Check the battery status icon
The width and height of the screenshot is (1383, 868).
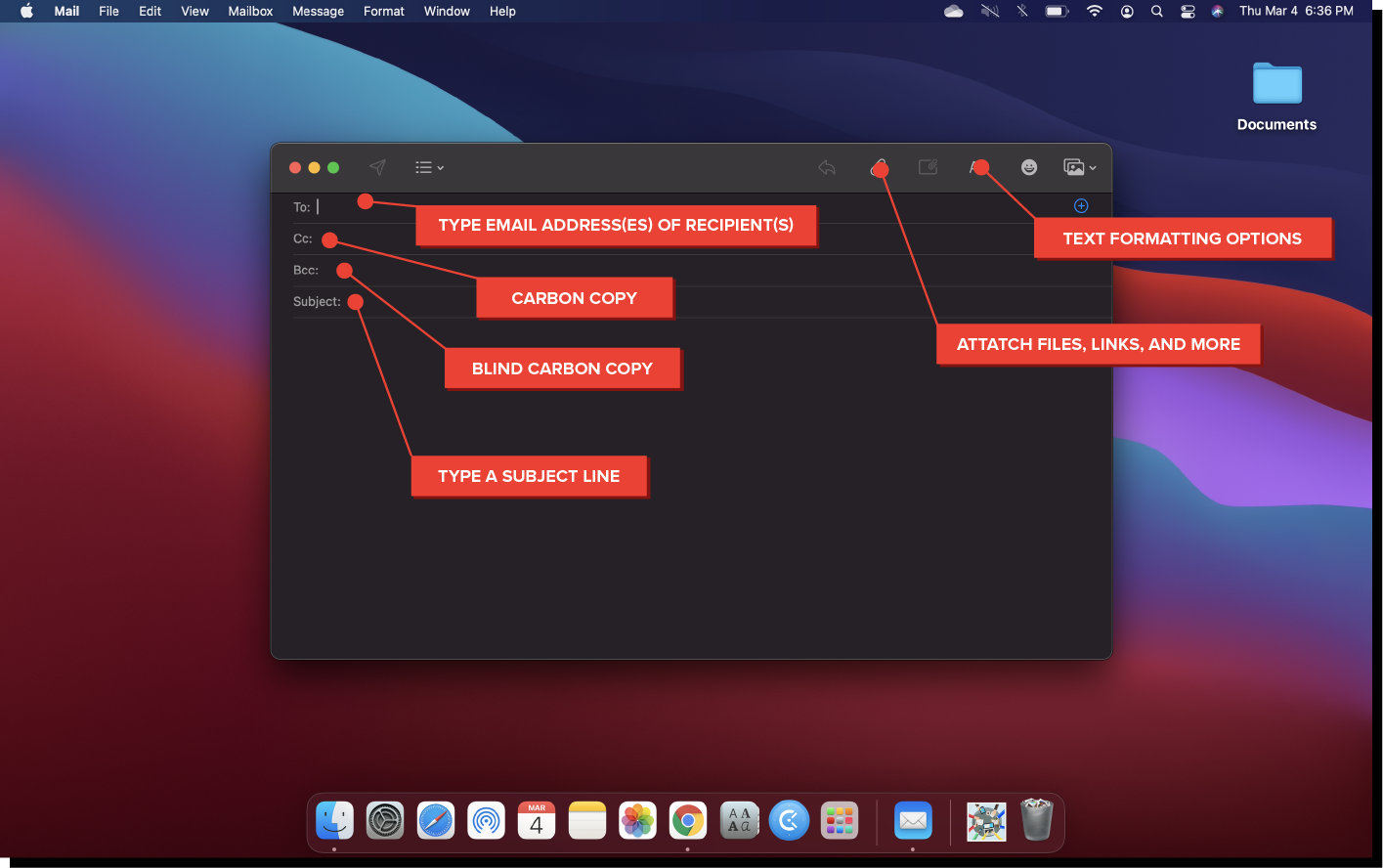pyautogui.click(x=1057, y=11)
